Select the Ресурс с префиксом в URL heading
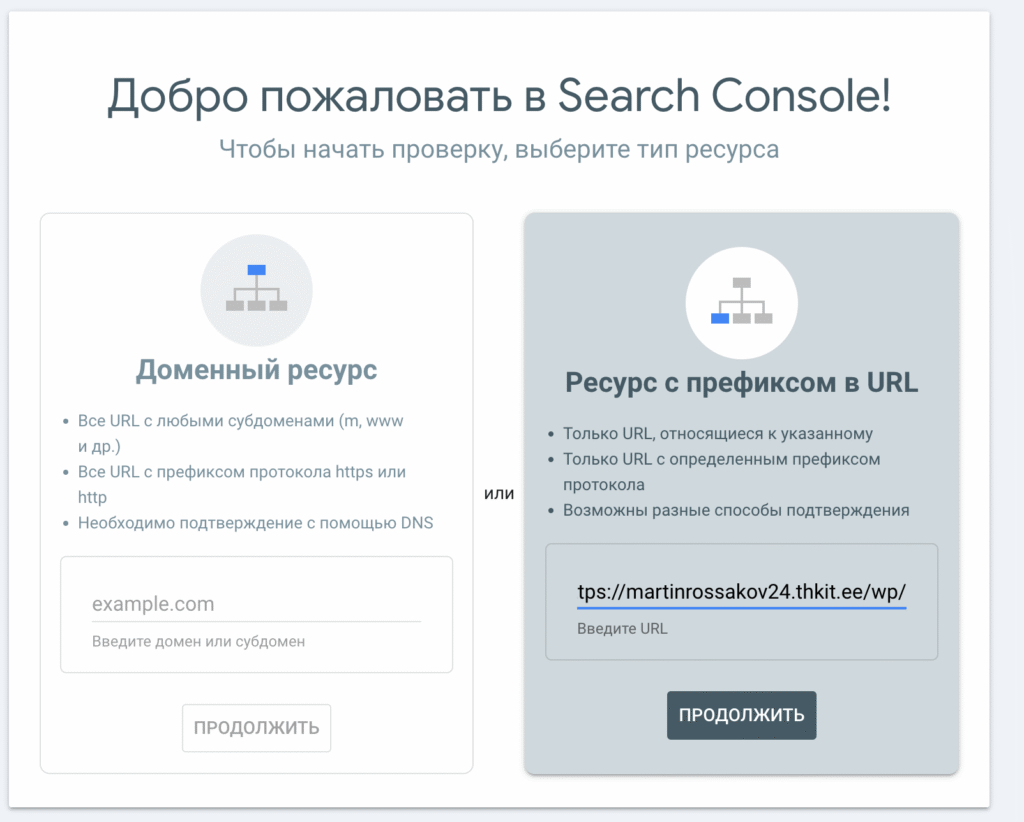 click(741, 383)
